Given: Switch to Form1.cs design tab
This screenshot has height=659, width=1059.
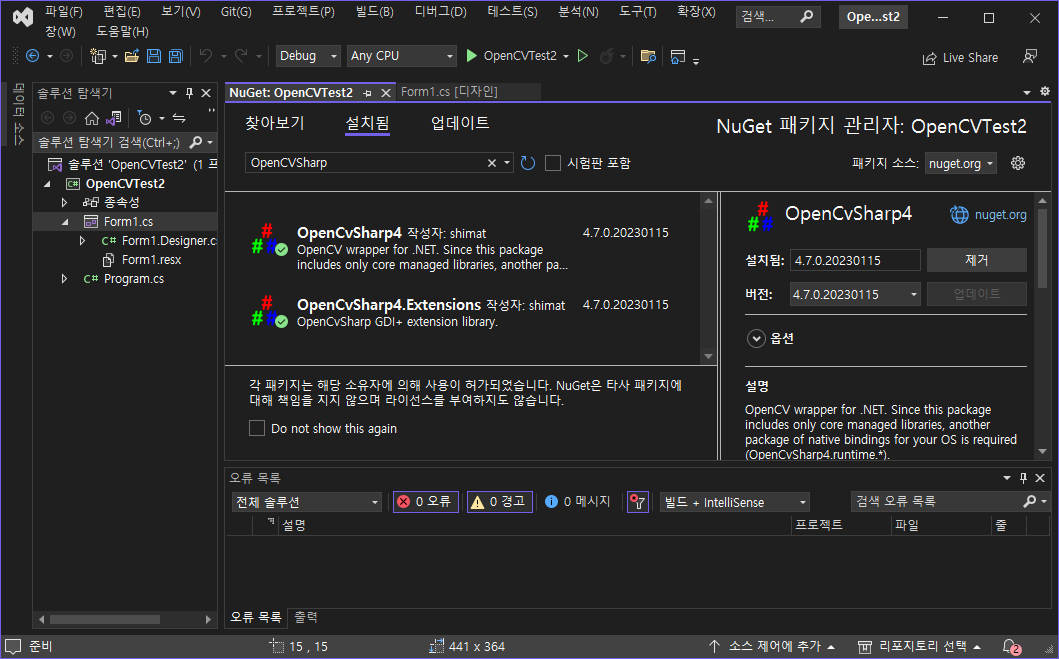Looking at the screenshot, I should (449, 92).
